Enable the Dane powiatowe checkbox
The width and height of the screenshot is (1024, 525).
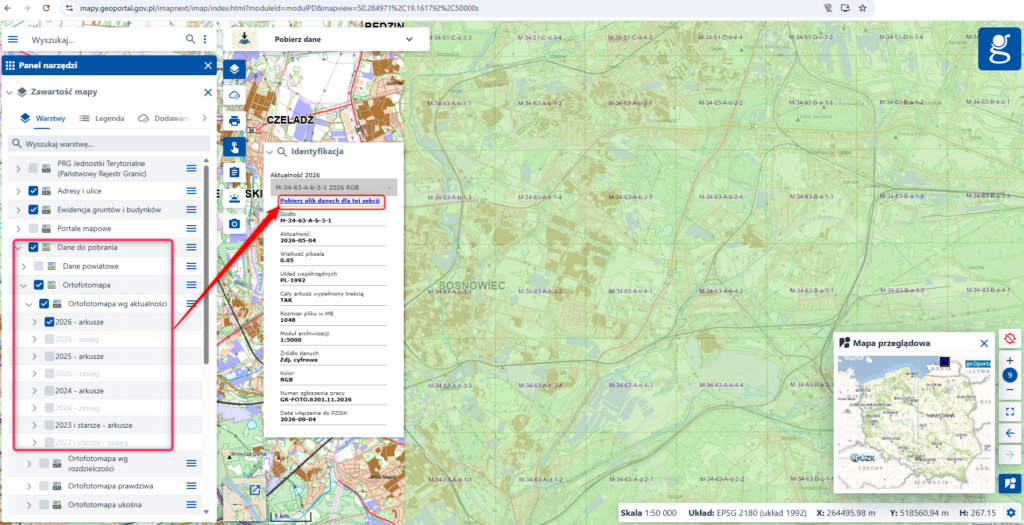pyautogui.click(x=39, y=266)
